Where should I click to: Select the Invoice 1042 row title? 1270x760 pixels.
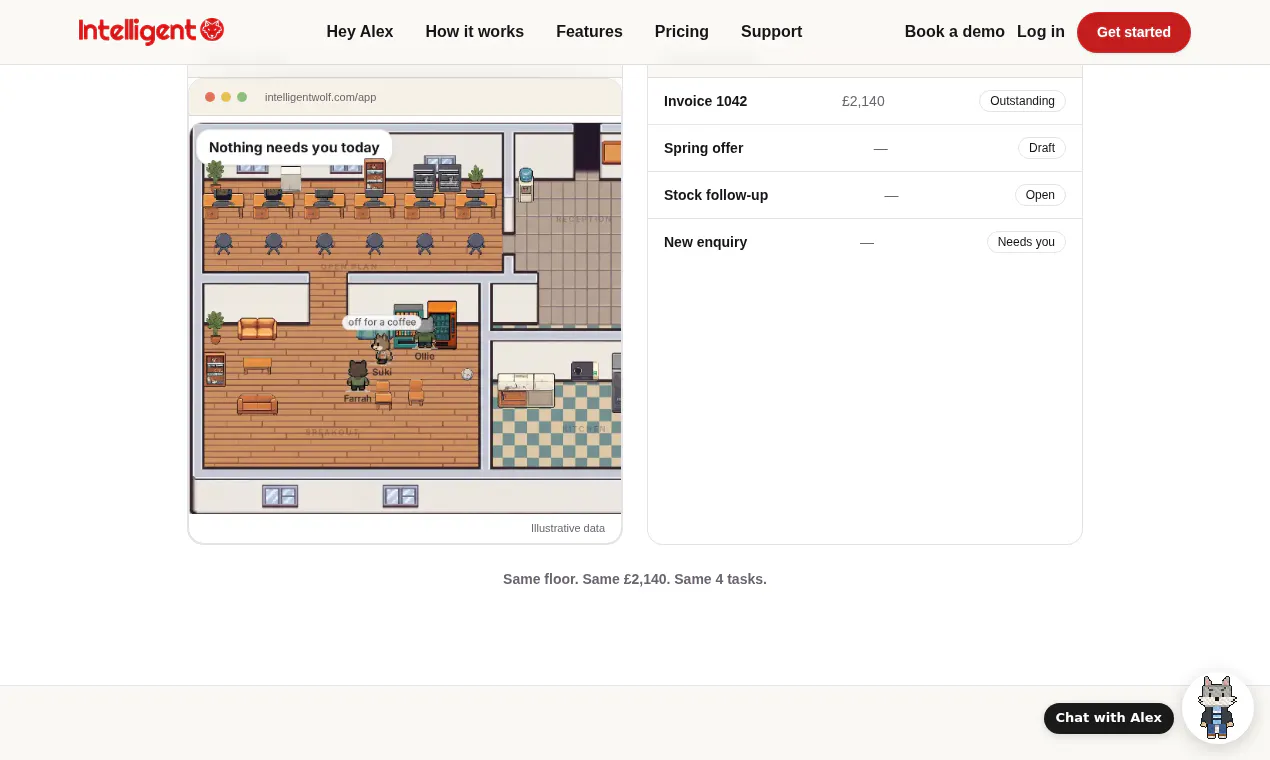point(706,101)
